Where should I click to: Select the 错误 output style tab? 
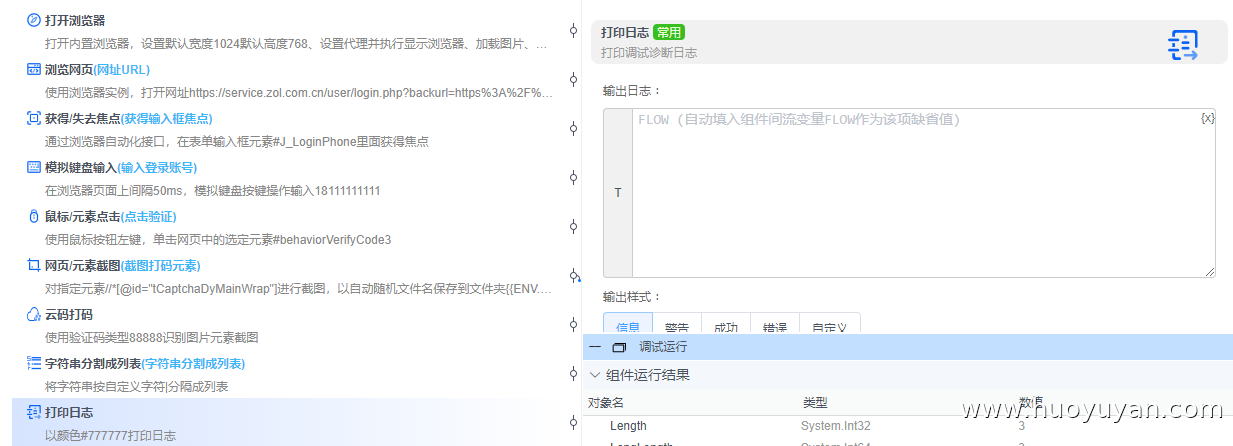[775, 324]
